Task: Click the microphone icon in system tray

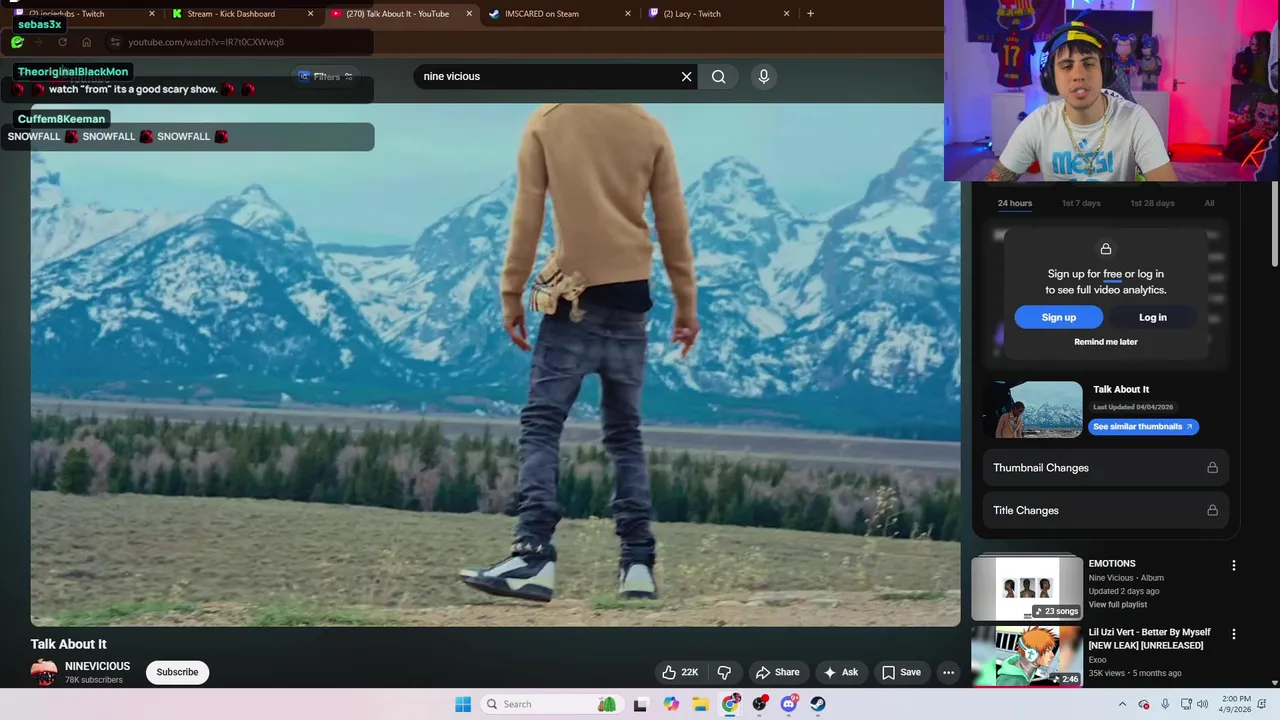Action: [x=1165, y=704]
